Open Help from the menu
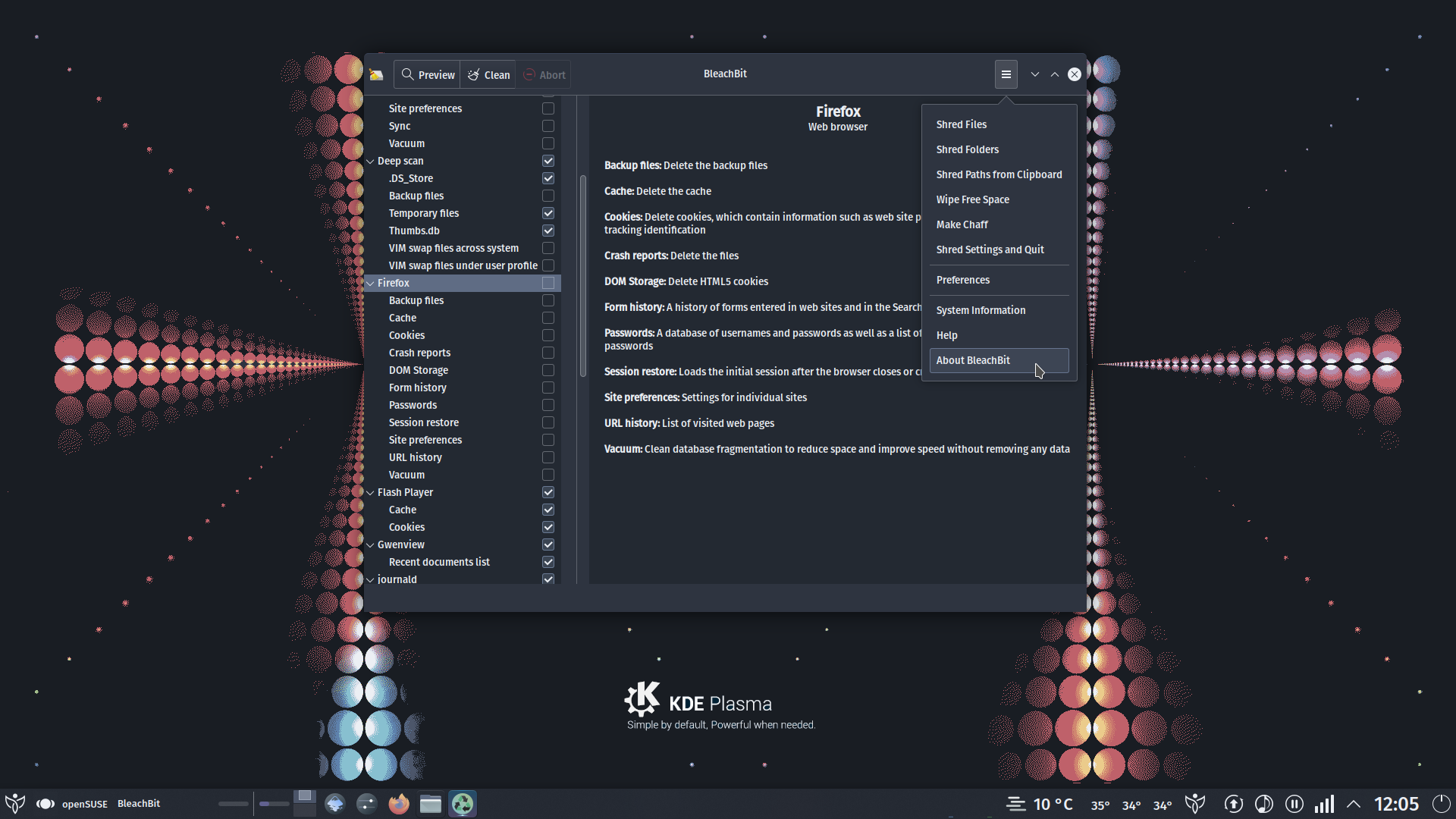 click(x=999, y=335)
